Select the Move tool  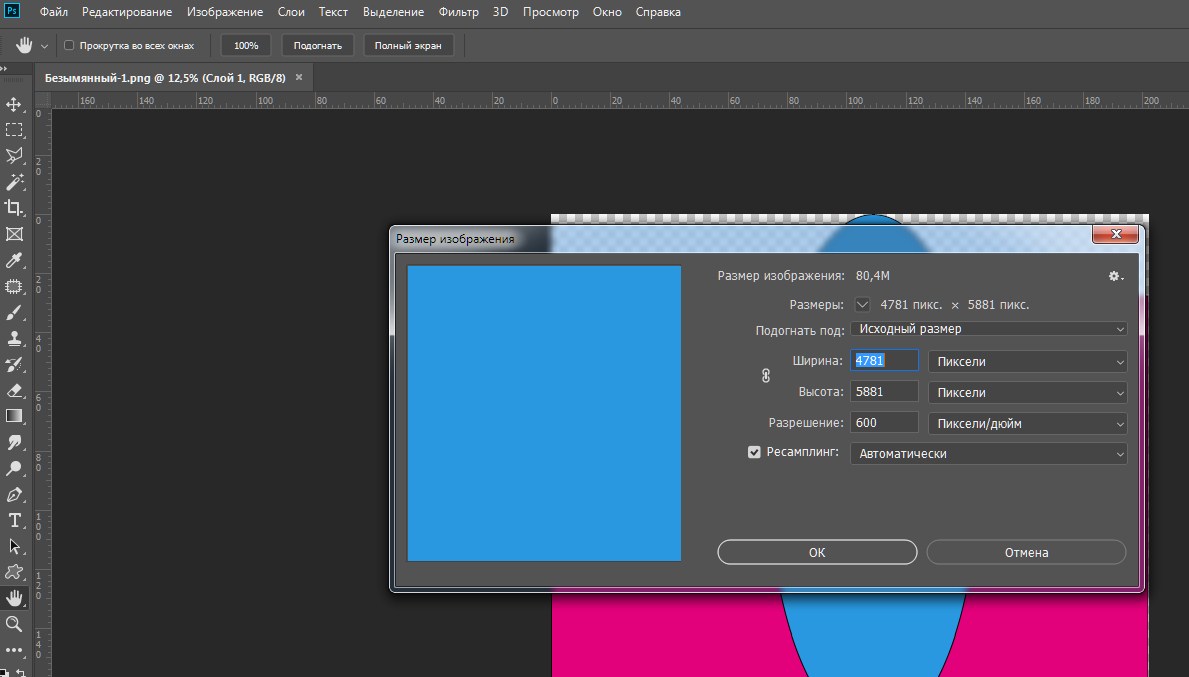(14, 104)
